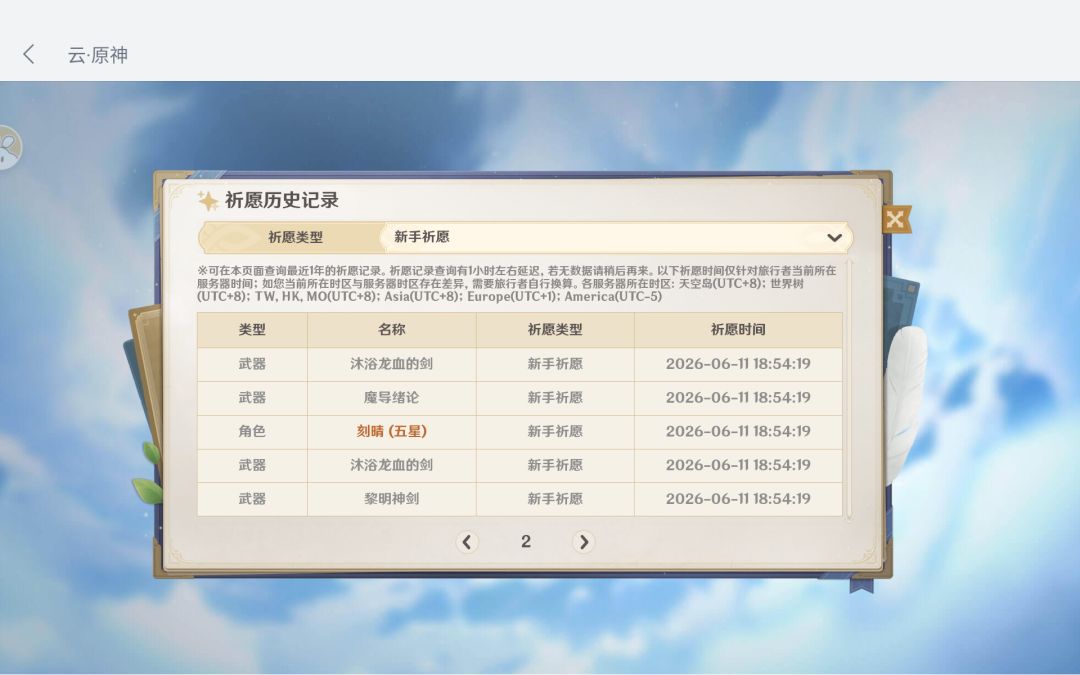Go to the next page of wish records
Viewport: 1080px width, 675px height.
pos(583,542)
